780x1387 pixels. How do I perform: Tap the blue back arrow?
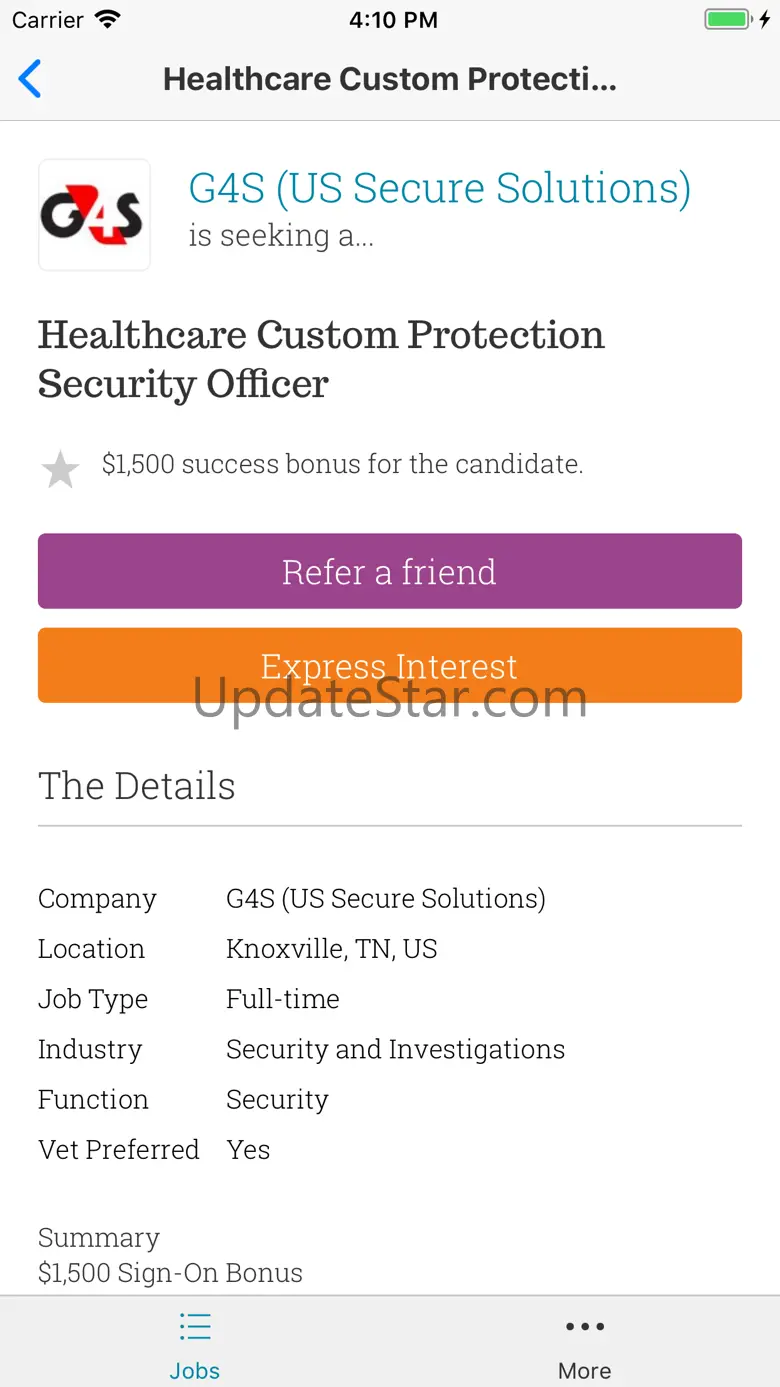click(x=30, y=79)
